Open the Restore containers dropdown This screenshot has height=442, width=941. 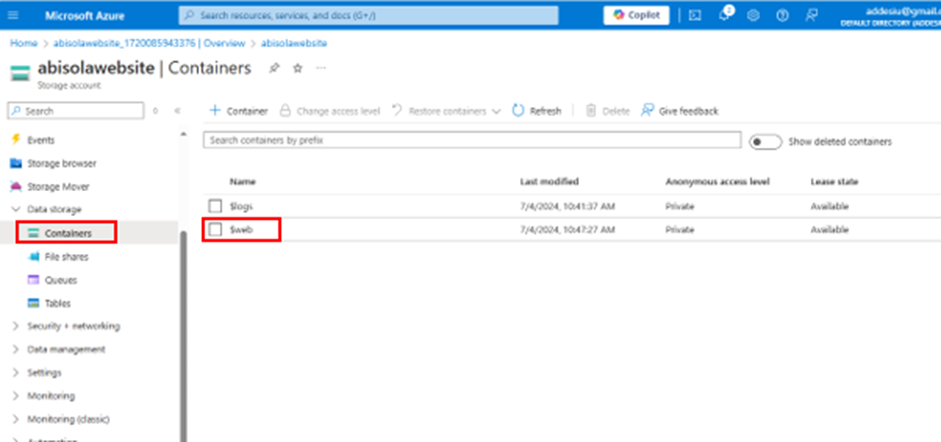point(446,111)
